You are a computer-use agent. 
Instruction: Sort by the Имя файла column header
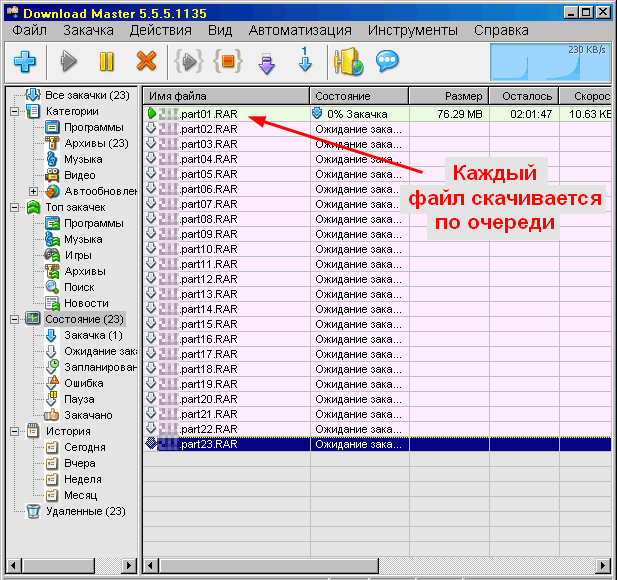point(226,96)
